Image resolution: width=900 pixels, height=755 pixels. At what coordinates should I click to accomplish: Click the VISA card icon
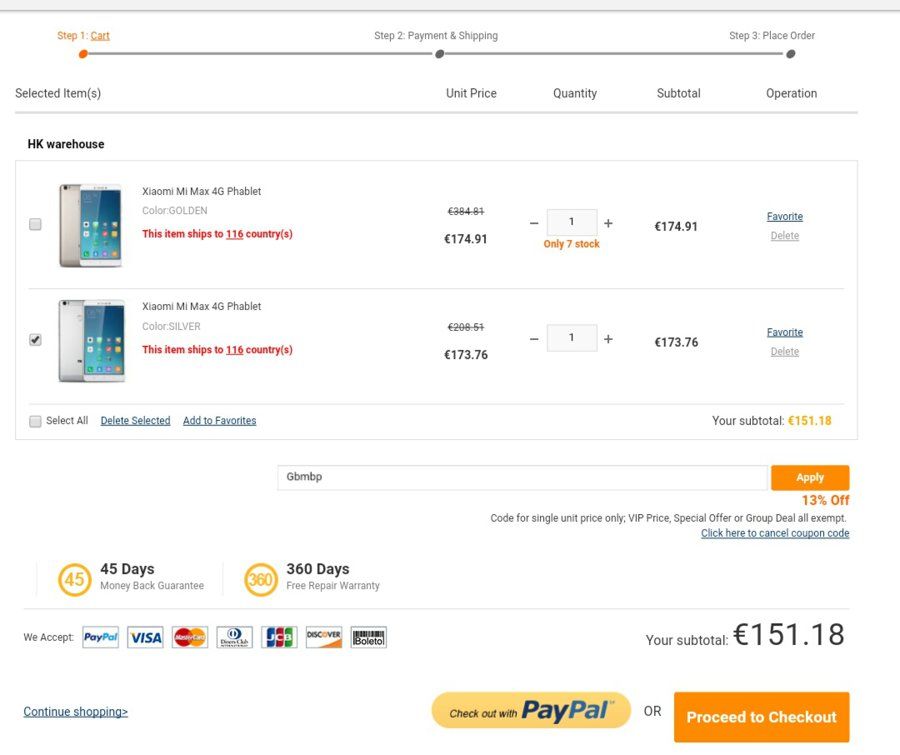pos(145,637)
